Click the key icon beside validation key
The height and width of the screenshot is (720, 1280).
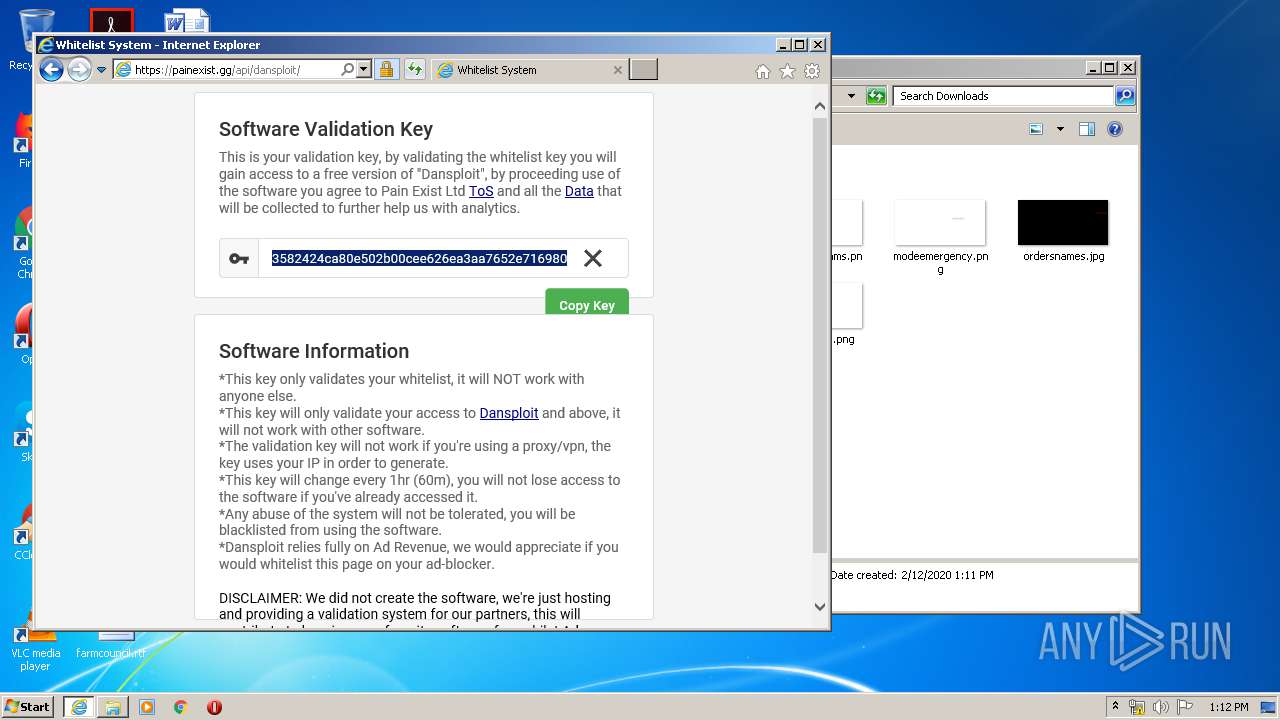pos(239,258)
